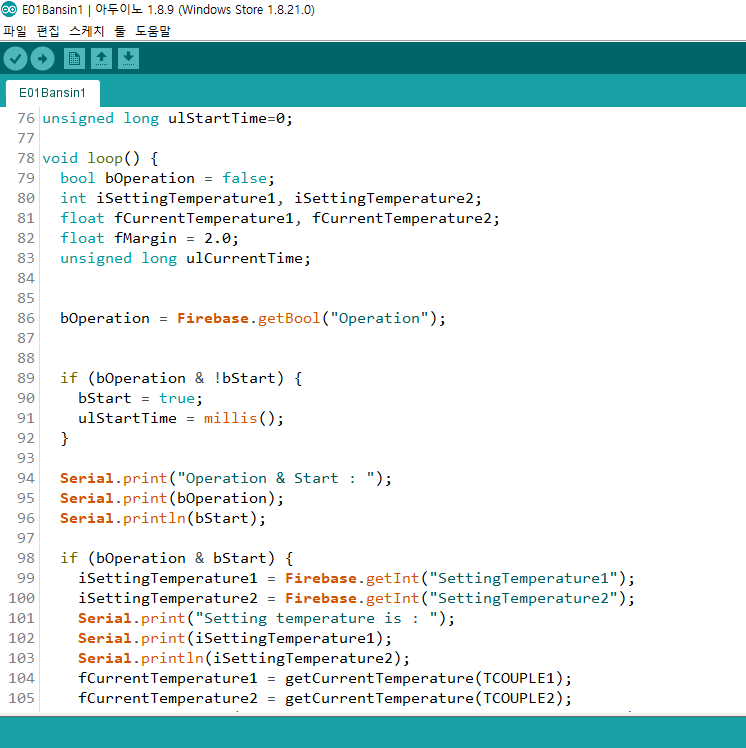Image resolution: width=746 pixels, height=748 pixels.
Task: Click 'Serial.println(iSettingTemperature2);' line
Action: (244, 658)
